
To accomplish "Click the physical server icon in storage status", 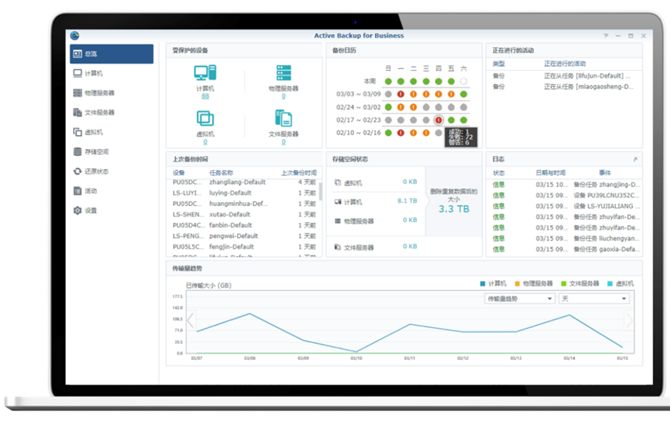I will tap(338, 221).
